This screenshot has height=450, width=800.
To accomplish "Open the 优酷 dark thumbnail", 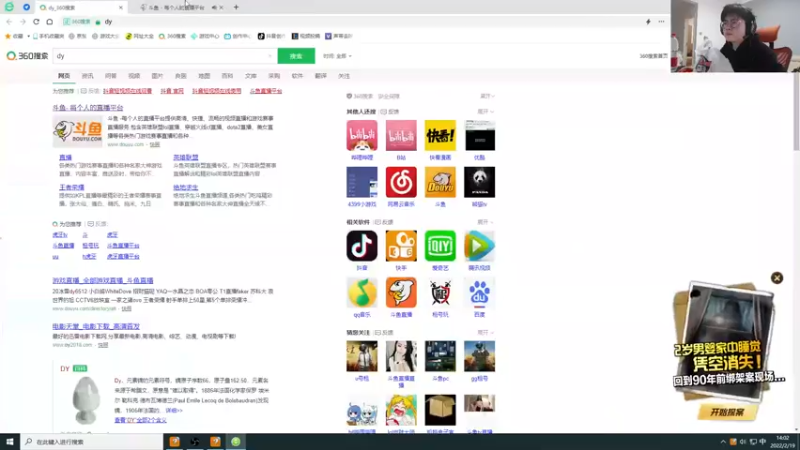I will [480, 135].
